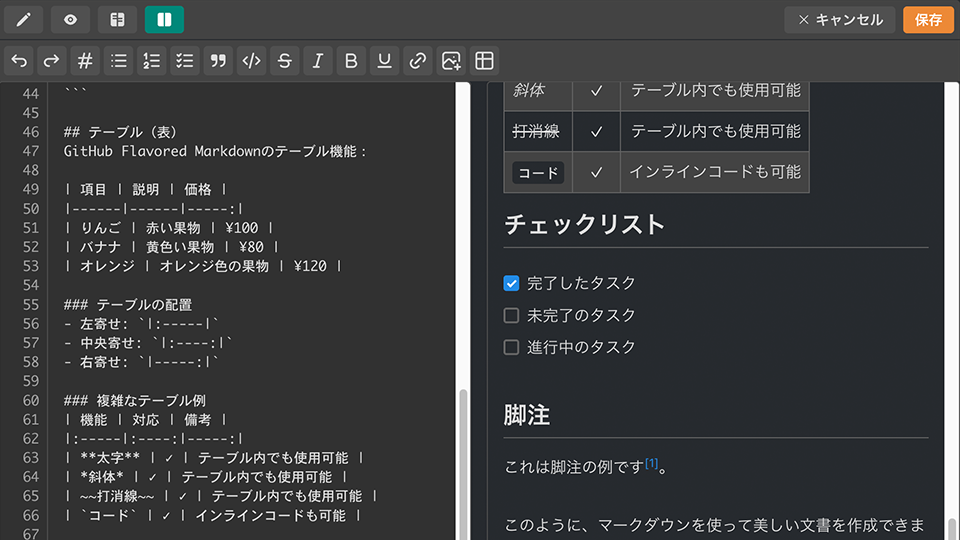Image resolution: width=960 pixels, height=540 pixels.
Task: Click the '| 機能 | 対応 | 備考 |' line
Action: (146, 419)
